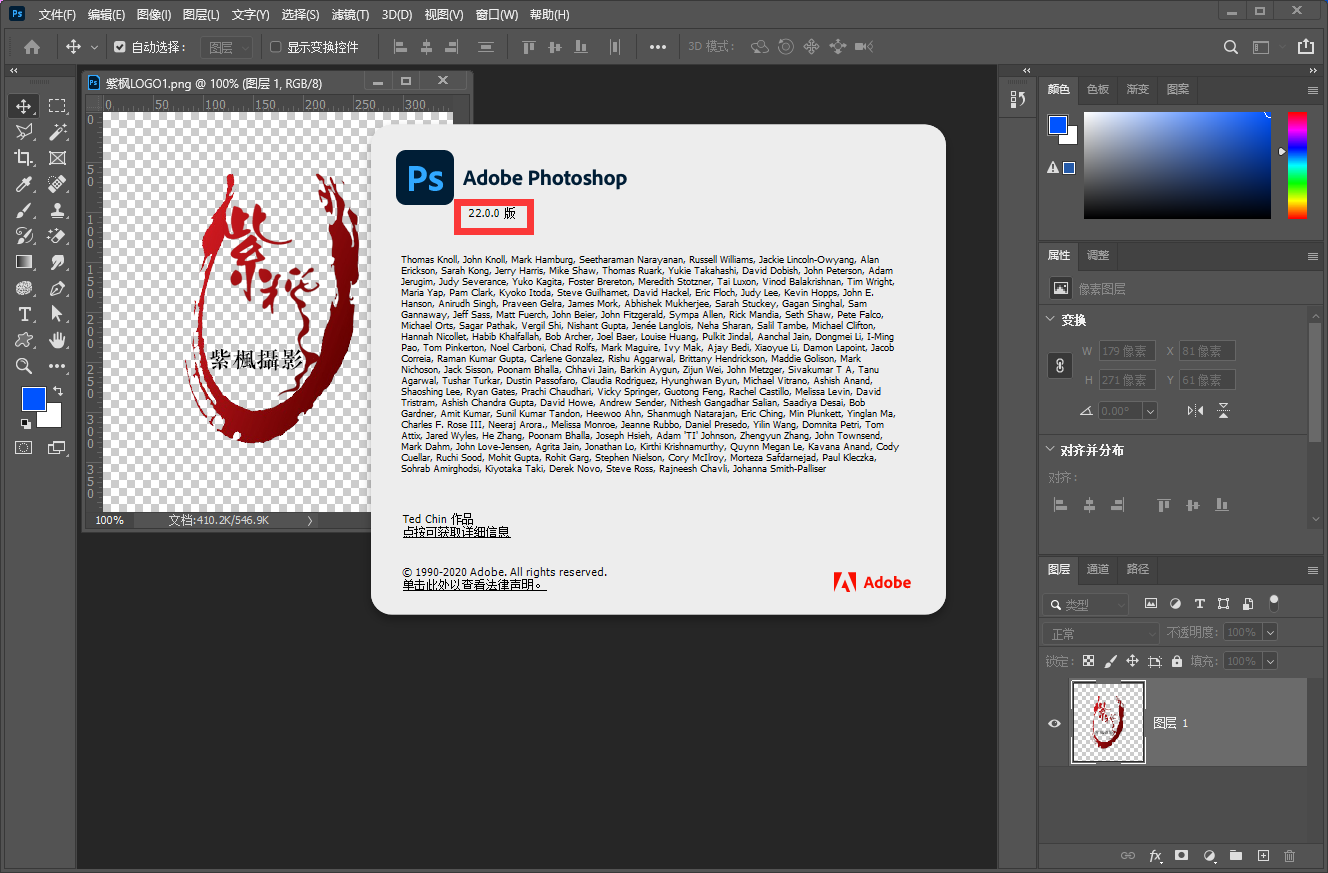This screenshot has height=873, width=1328.
Task: Select the History Brush tool
Action: 24,236
